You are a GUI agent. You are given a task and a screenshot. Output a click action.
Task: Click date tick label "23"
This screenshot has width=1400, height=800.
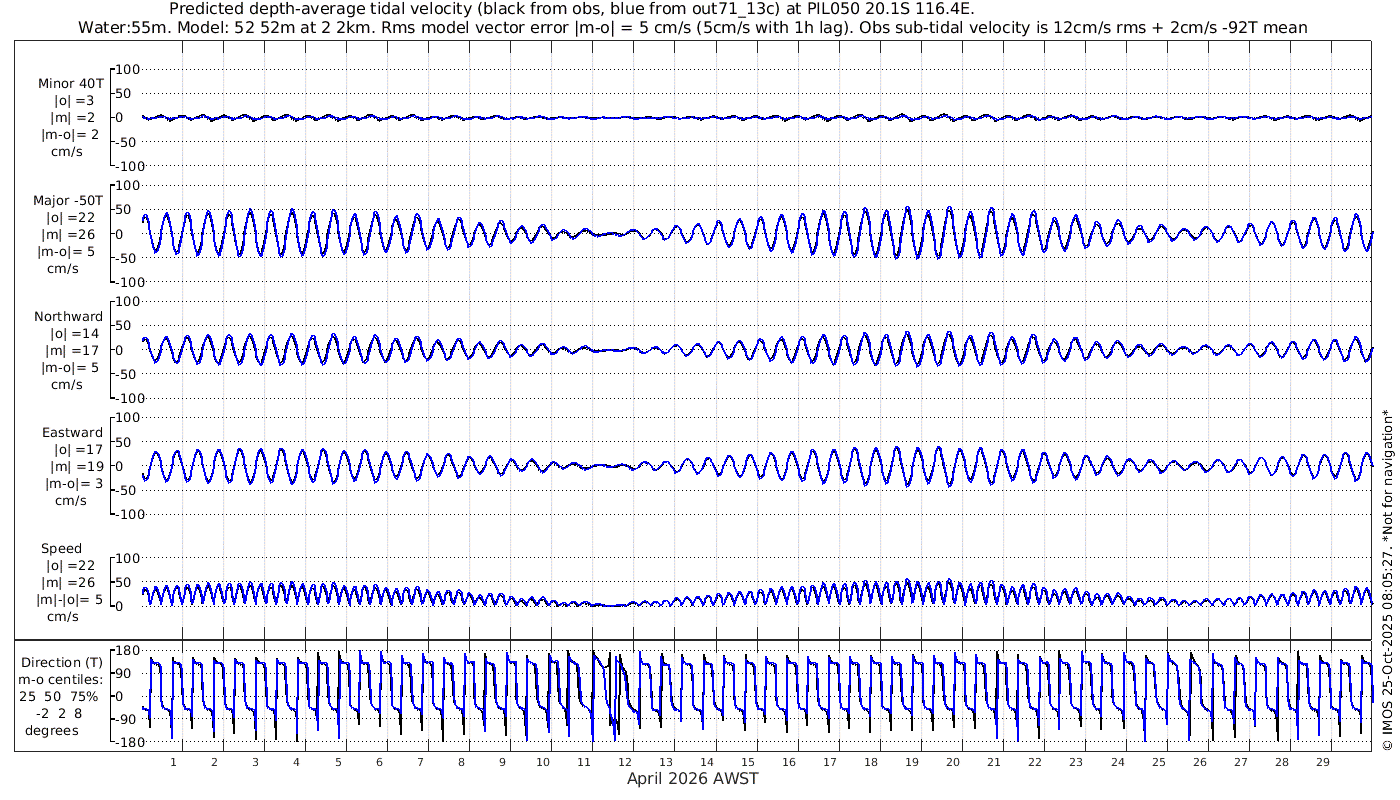tap(1076, 762)
